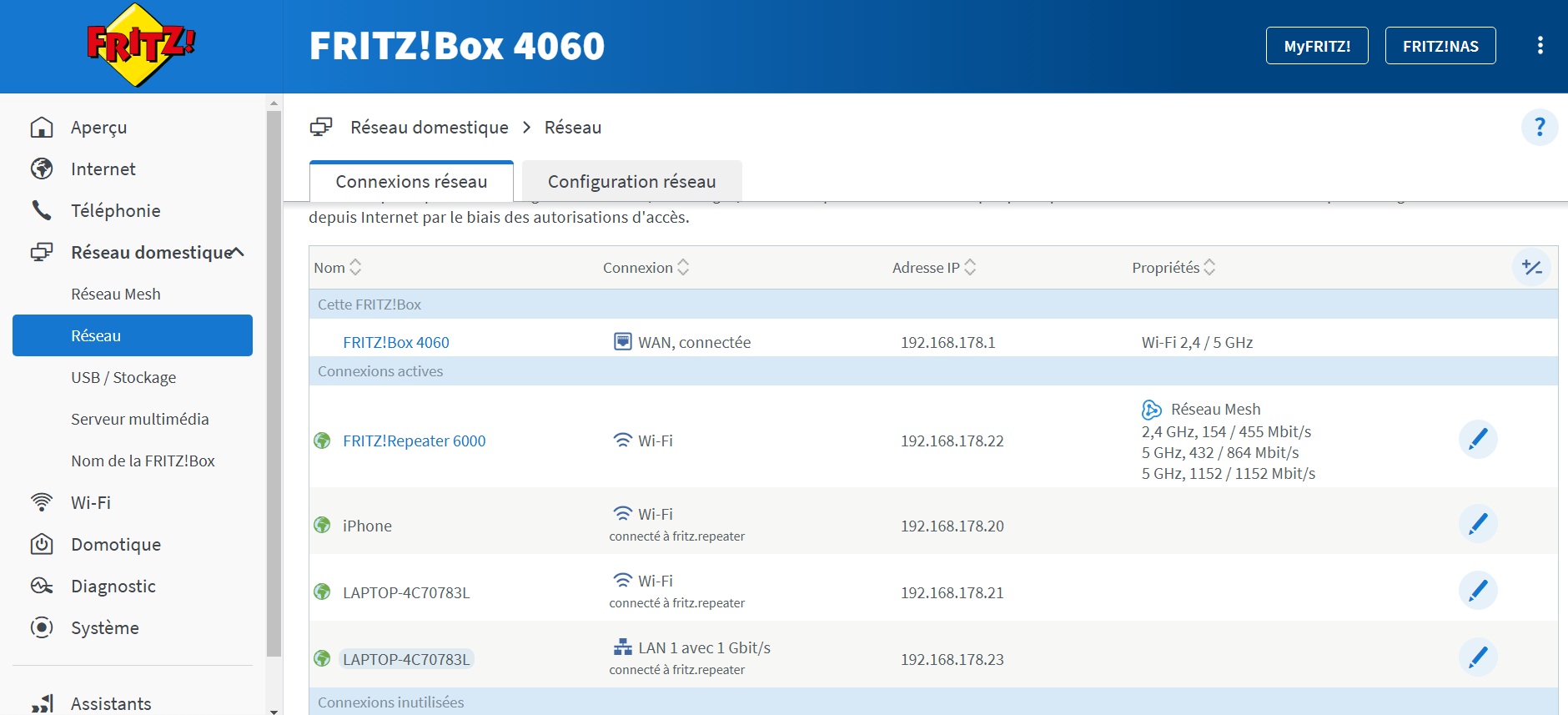1568x715 pixels.
Task: Sort table by Connexion column
Action: tap(646, 268)
